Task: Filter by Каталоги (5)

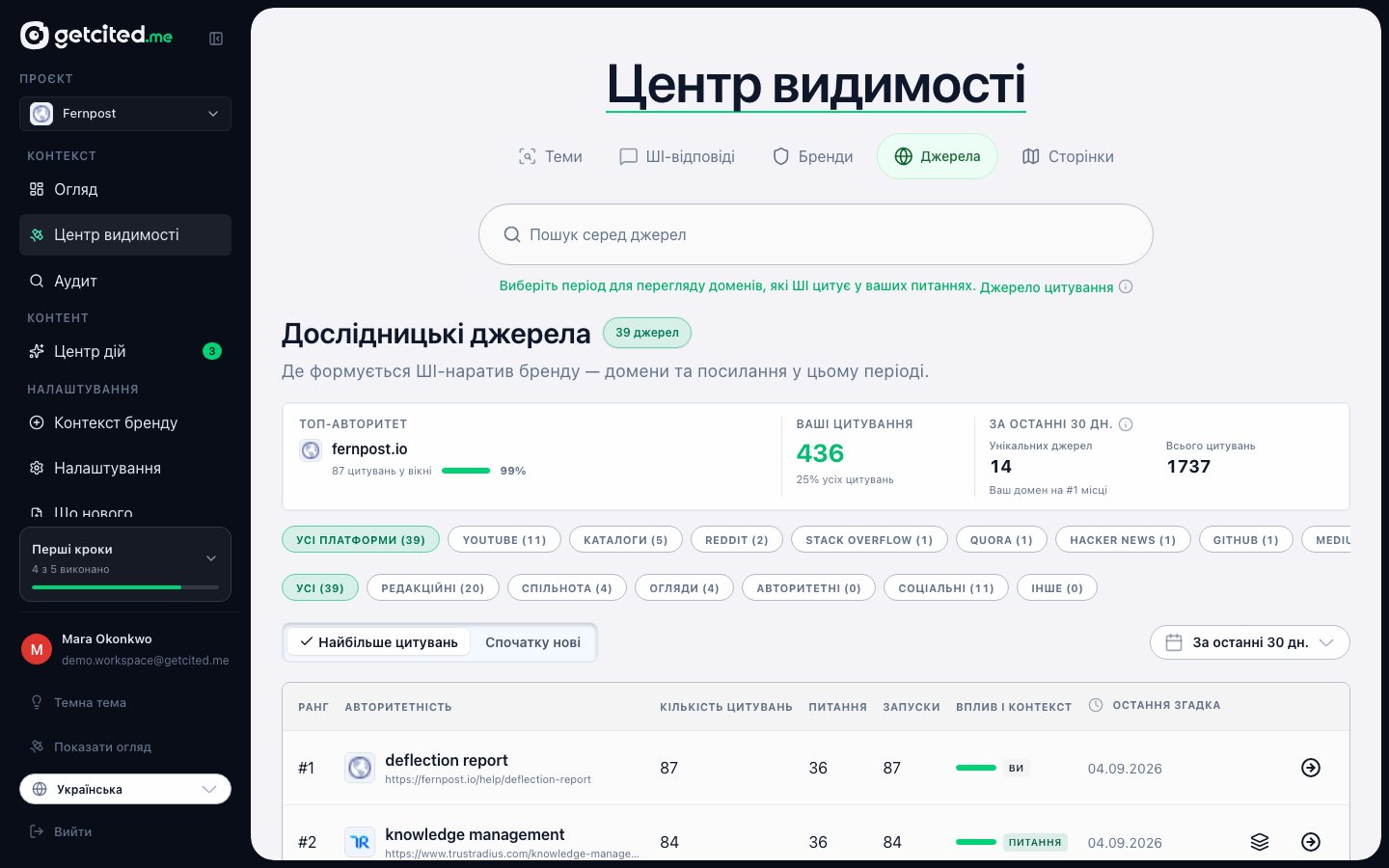Action: 626,540
